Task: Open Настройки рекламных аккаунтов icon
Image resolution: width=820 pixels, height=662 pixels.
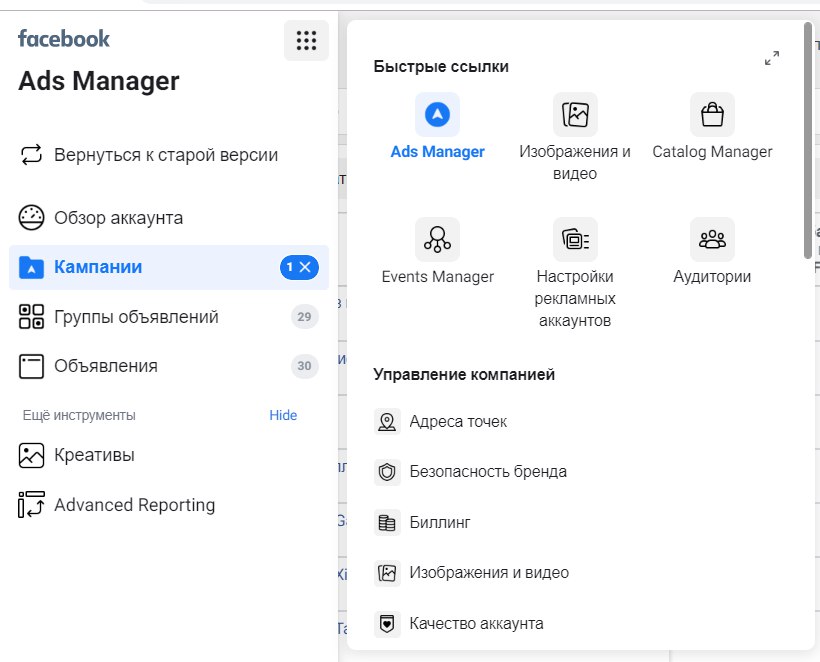Action: [575, 239]
